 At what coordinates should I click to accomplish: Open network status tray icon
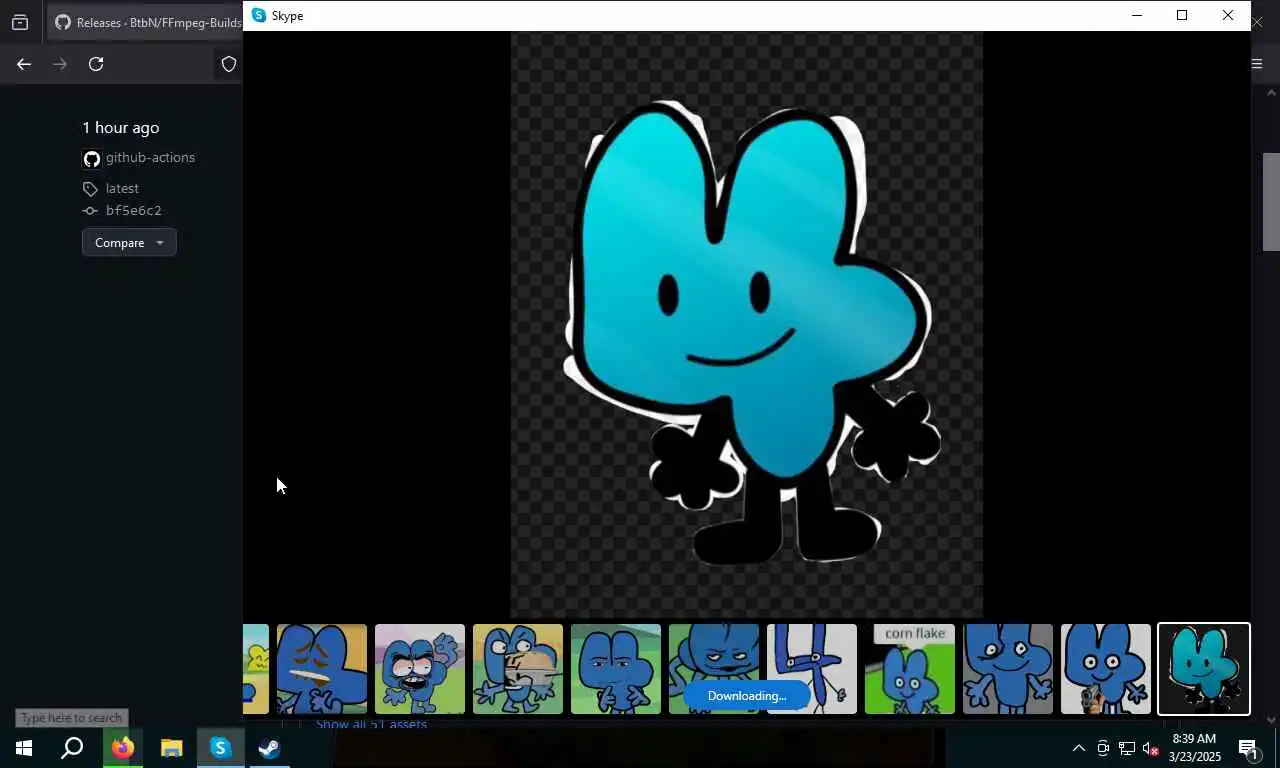coord(1127,748)
